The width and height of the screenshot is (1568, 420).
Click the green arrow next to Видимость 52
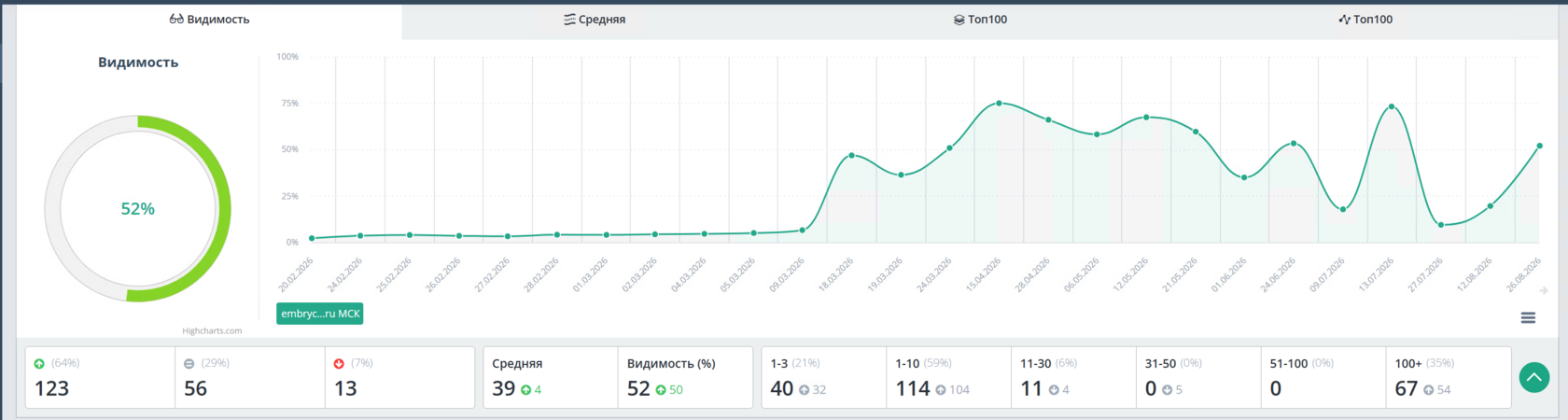(x=661, y=390)
